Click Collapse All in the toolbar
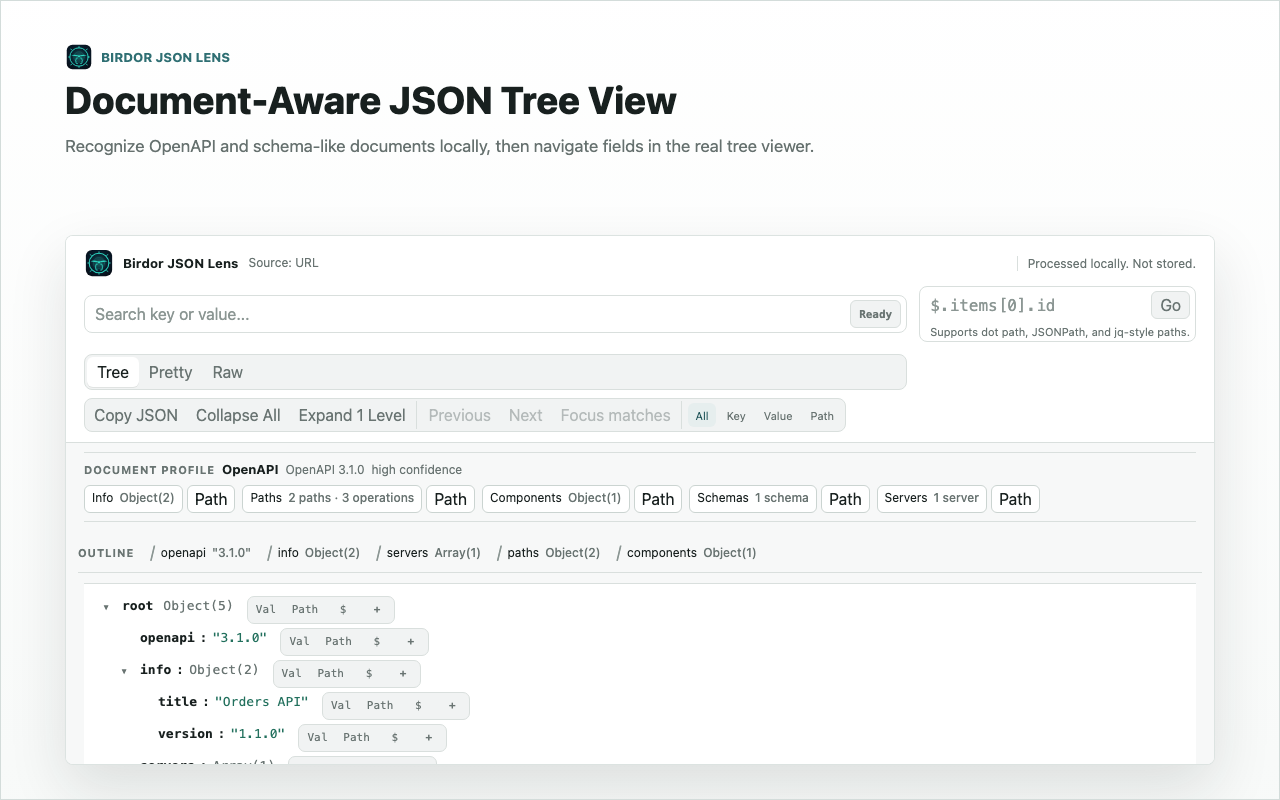This screenshot has width=1280, height=800. pos(238,415)
